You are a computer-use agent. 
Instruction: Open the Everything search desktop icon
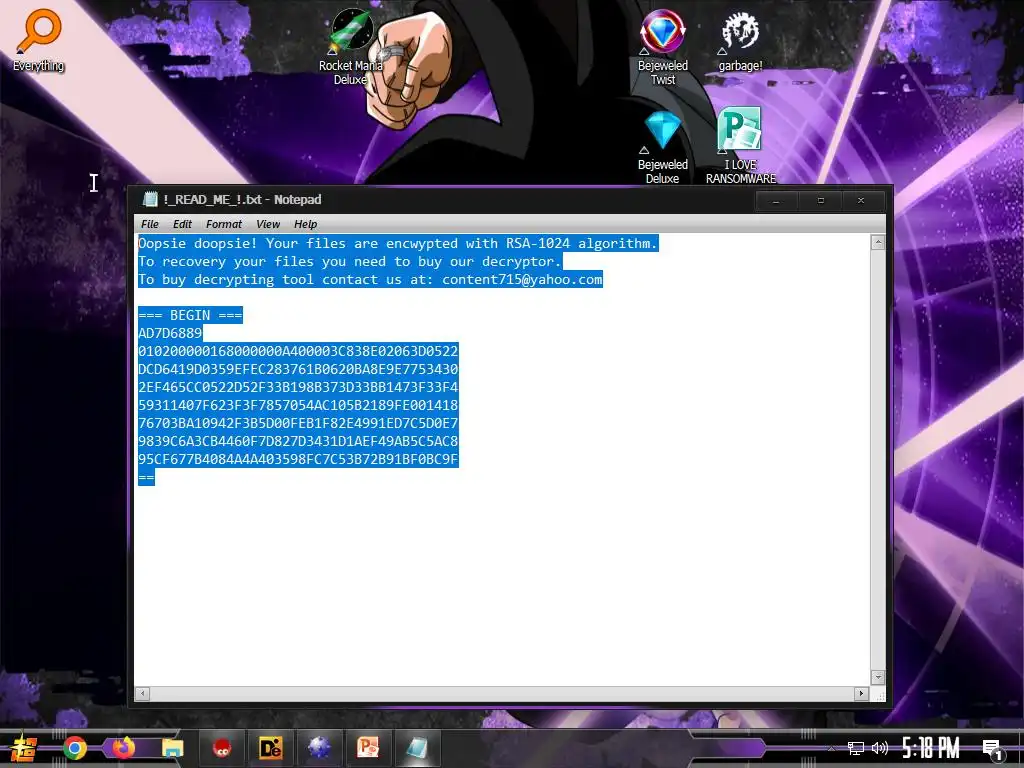point(39,40)
